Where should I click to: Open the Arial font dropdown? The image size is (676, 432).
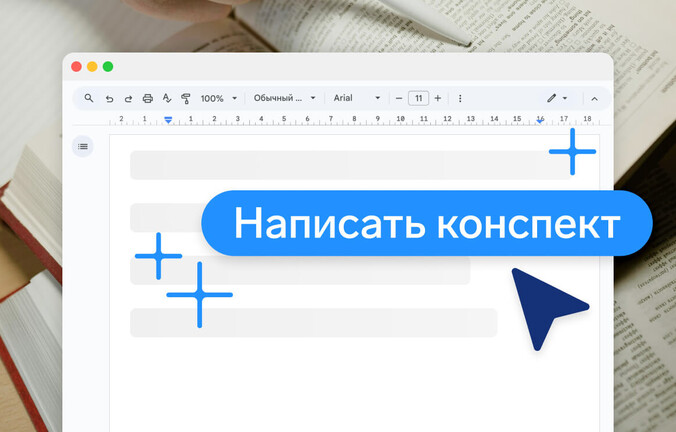point(357,98)
